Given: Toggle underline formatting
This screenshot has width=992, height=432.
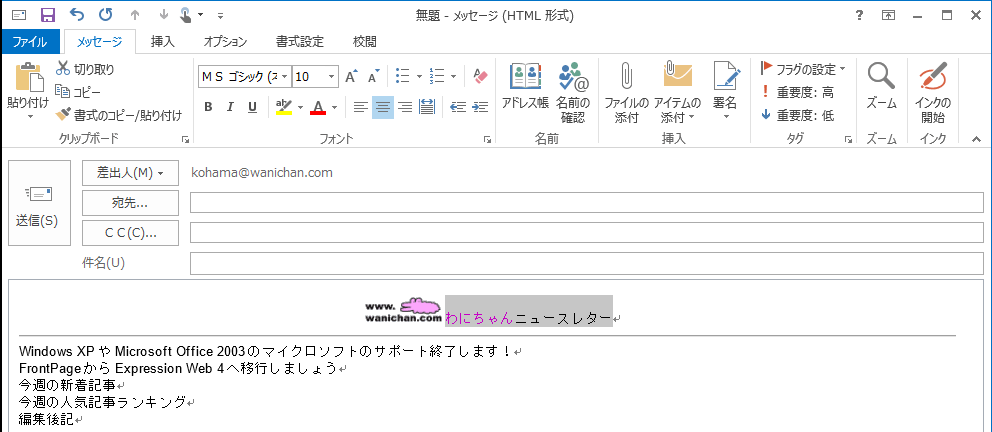Looking at the screenshot, I should click(x=252, y=107).
